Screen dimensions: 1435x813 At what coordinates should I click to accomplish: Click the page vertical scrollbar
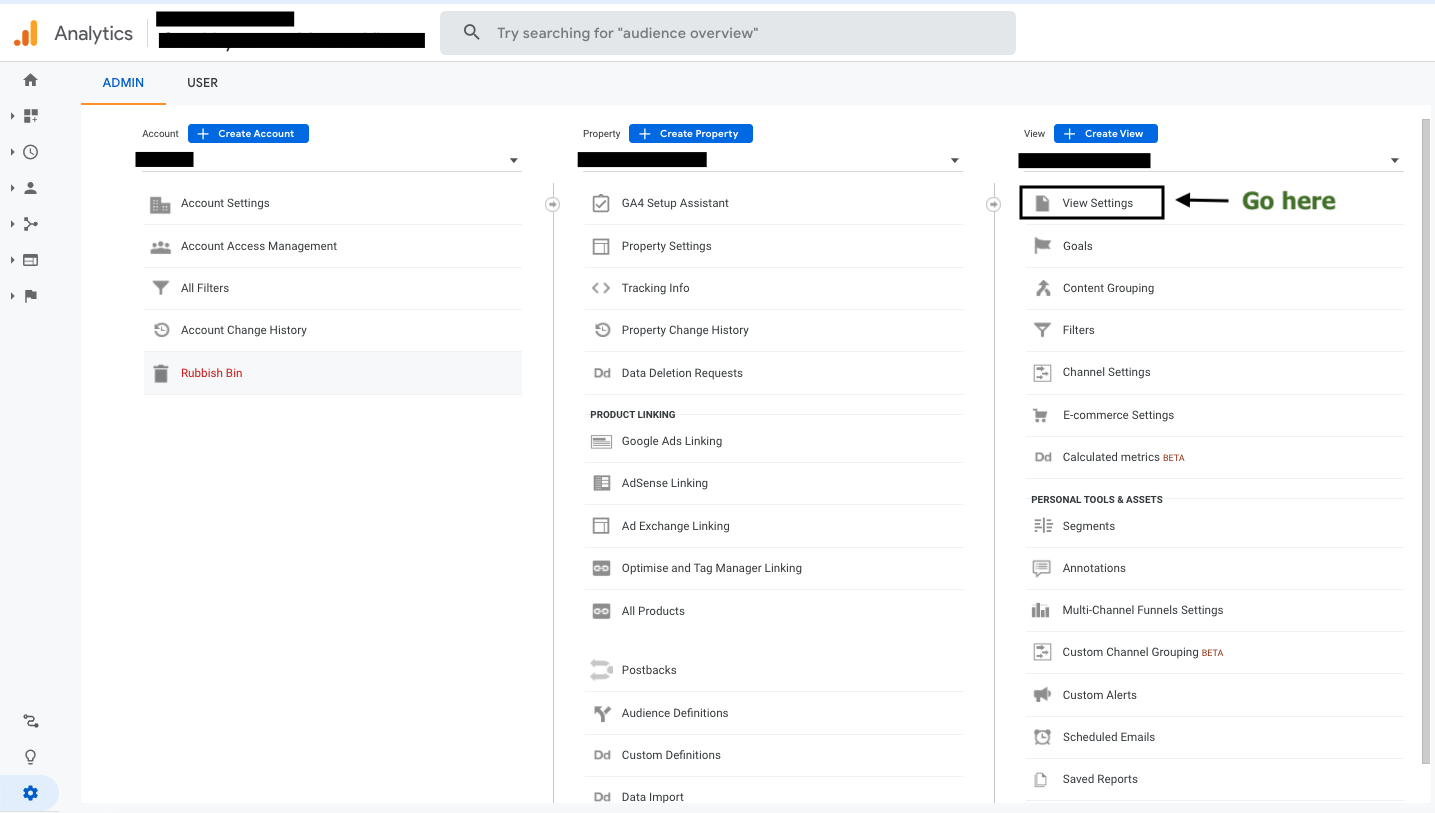(1426, 440)
